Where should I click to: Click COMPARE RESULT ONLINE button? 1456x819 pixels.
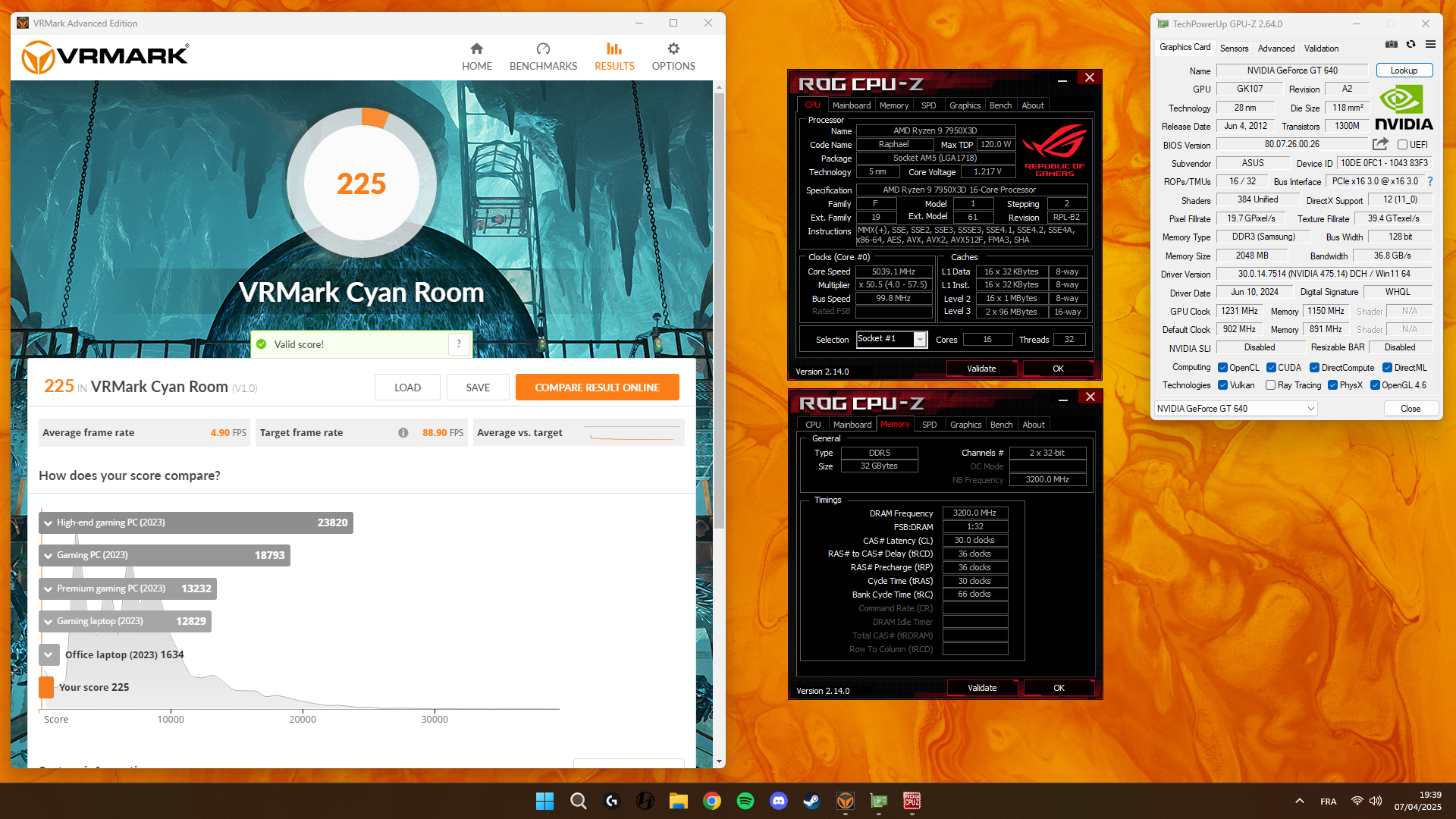[x=597, y=388]
